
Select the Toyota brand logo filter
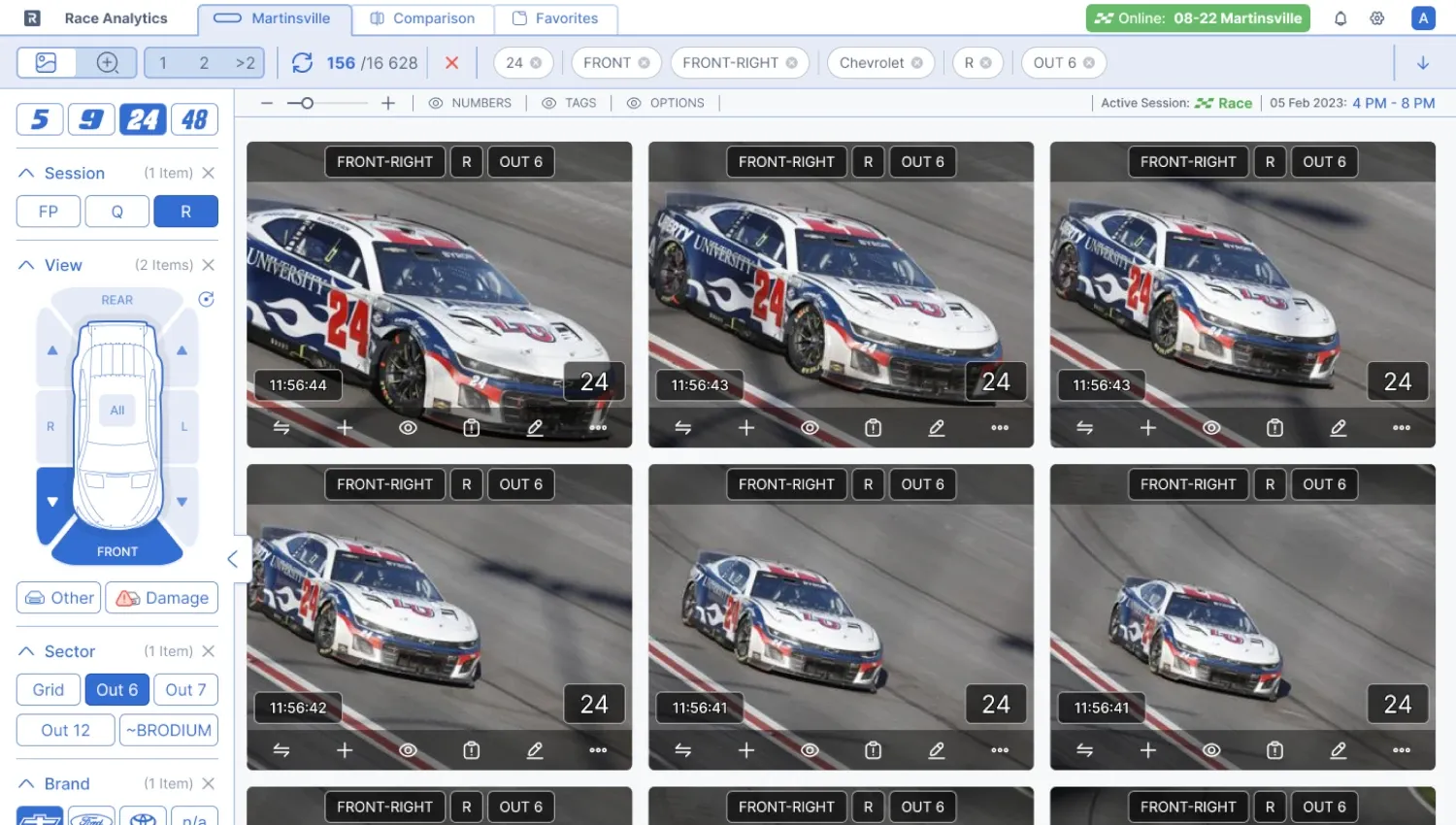tap(143, 816)
